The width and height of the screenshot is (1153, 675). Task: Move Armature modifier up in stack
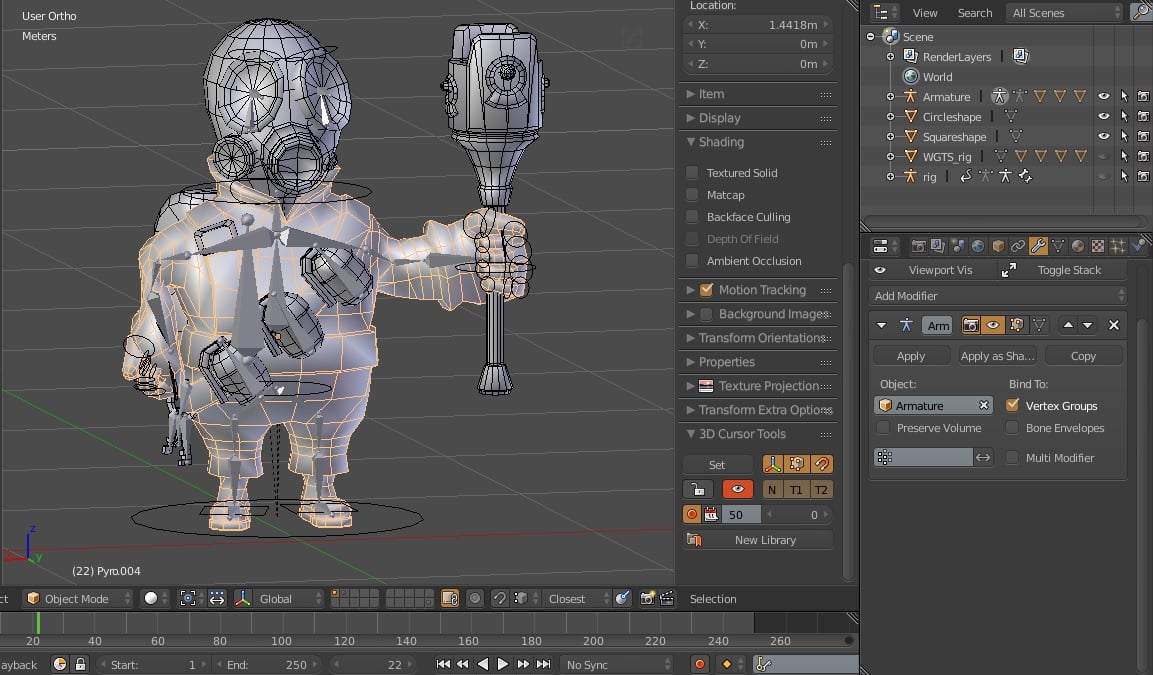[x=1068, y=325]
